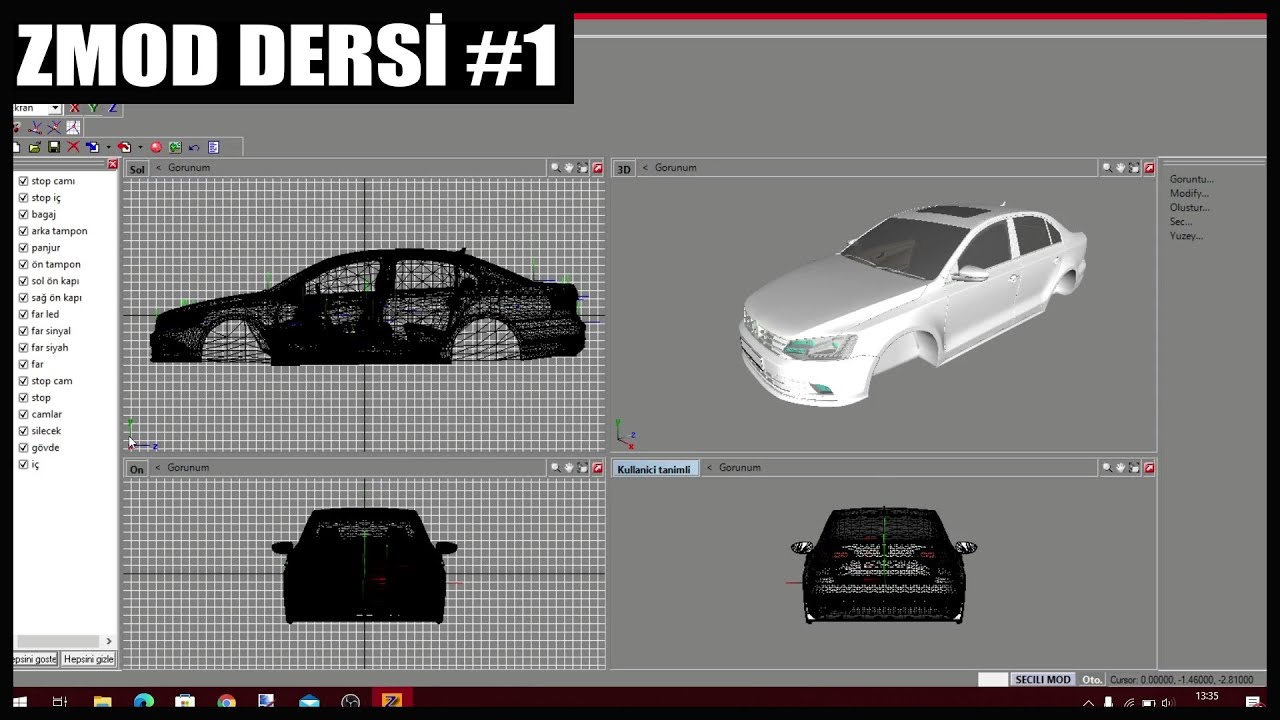Screen dimensions: 1280x720
Task: Open File Explorer from the taskbar
Action: pos(102,702)
